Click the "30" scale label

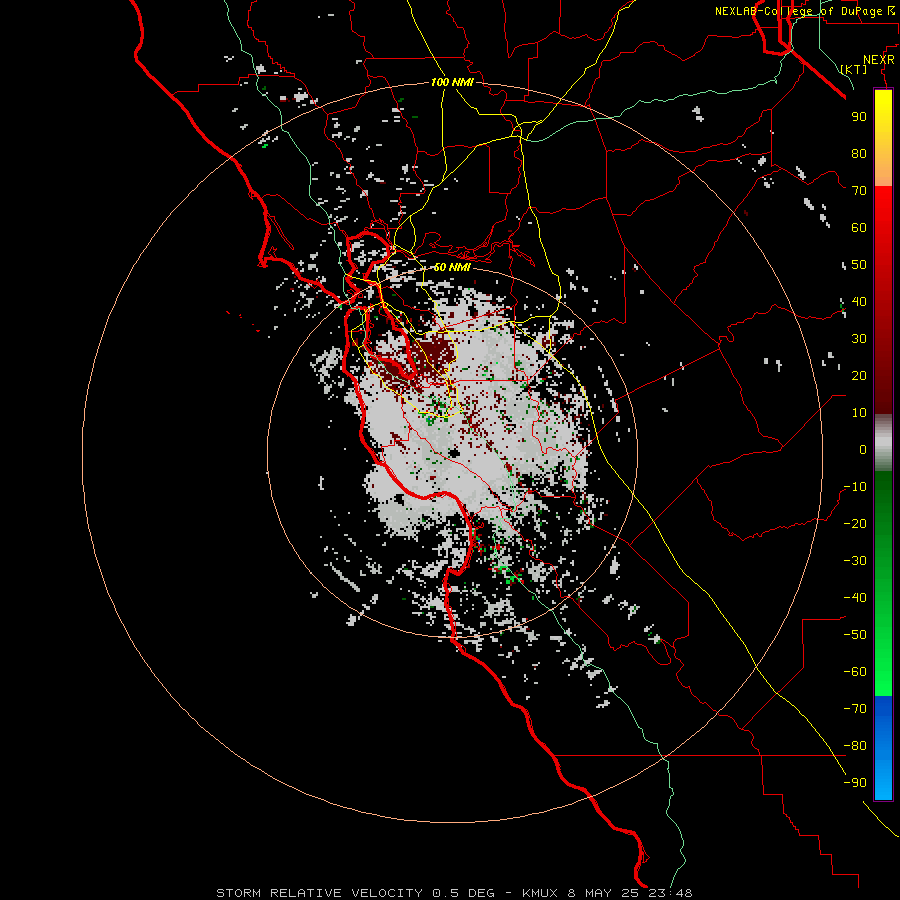click(859, 339)
